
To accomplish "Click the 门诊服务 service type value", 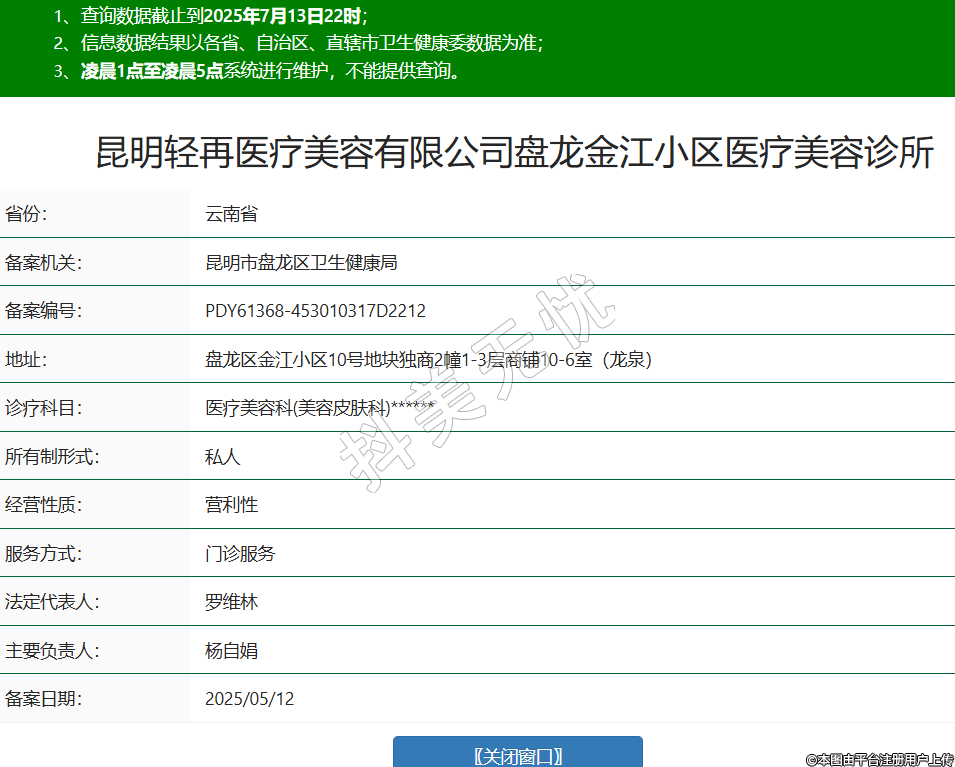I will [240, 554].
